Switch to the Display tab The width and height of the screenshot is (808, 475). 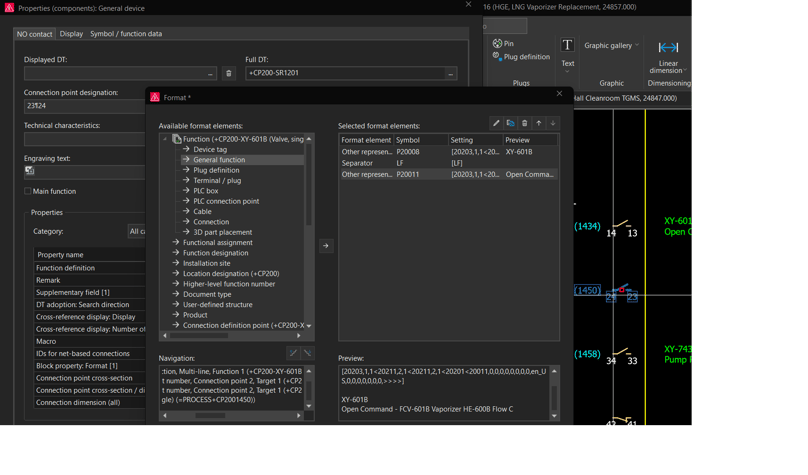coord(71,34)
